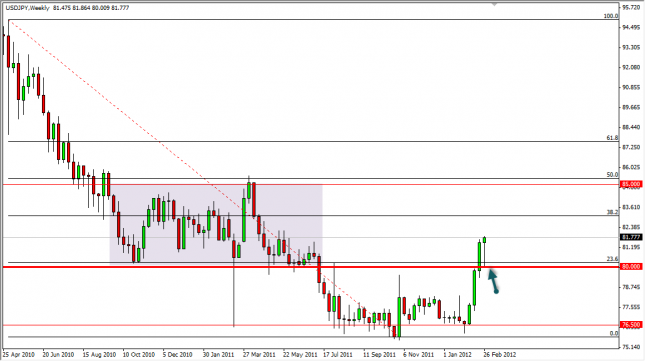Click the 15 Aug 2010 date label
The width and height of the screenshot is (645, 361).
[x=99, y=354]
